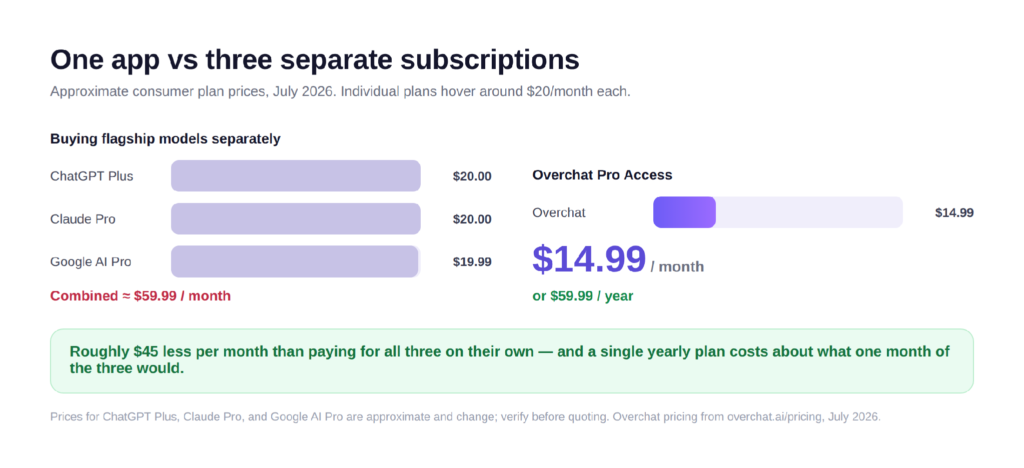
Task: Click the red Combined $59.99 per month text
Action: [x=140, y=296]
